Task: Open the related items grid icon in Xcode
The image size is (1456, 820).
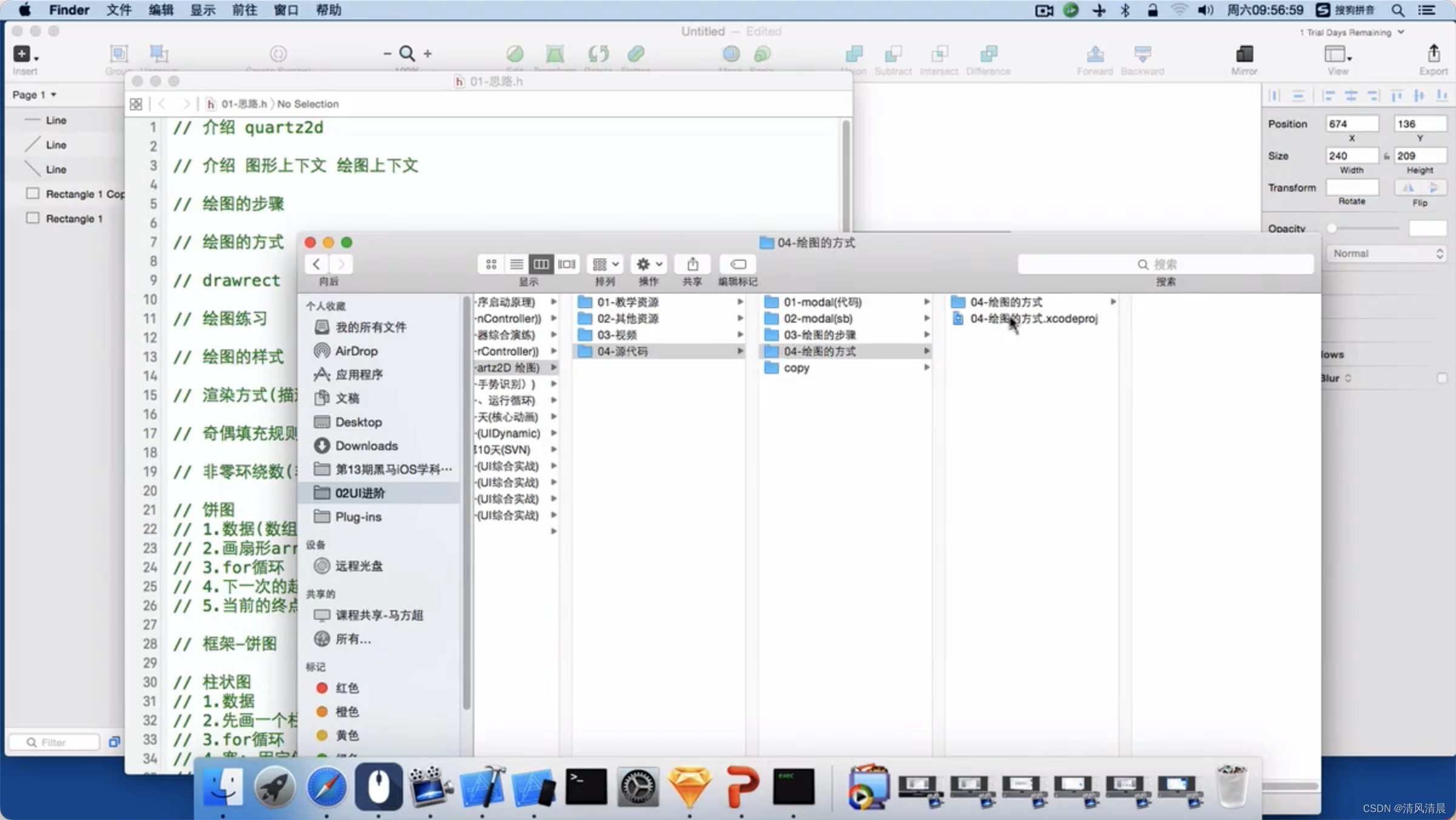Action: [136, 104]
